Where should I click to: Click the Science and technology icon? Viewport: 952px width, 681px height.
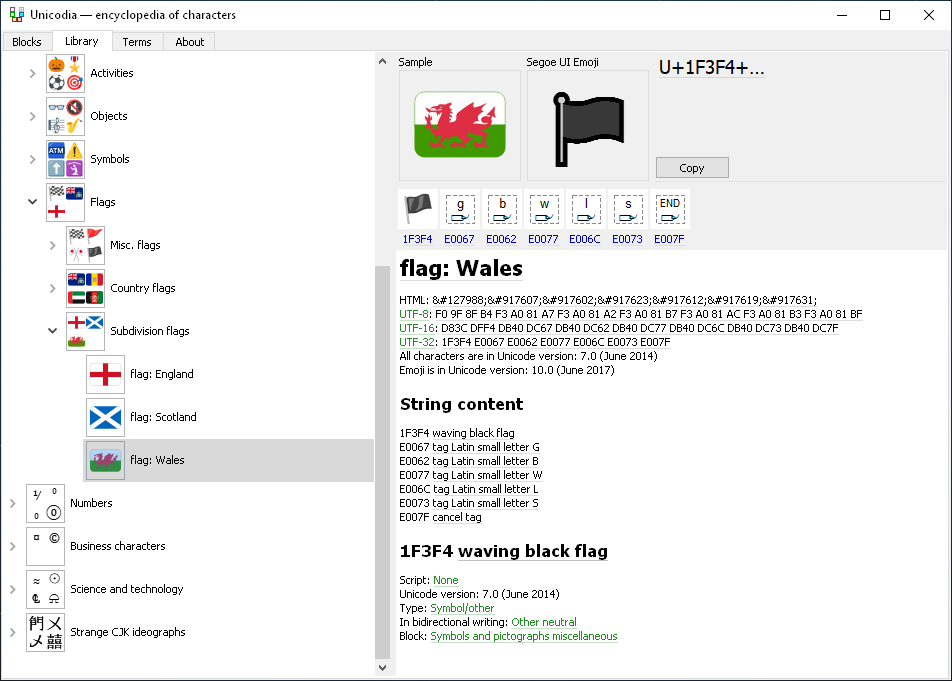tap(46, 589)
